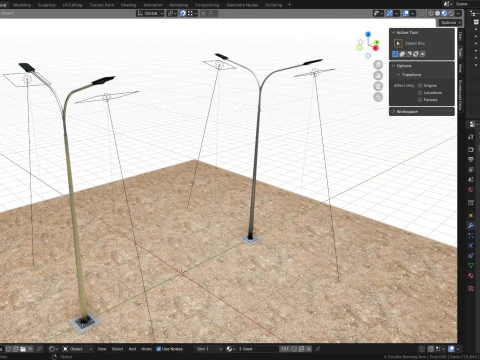
Task: Open the View sidebar tab
Action: point(460,68)
